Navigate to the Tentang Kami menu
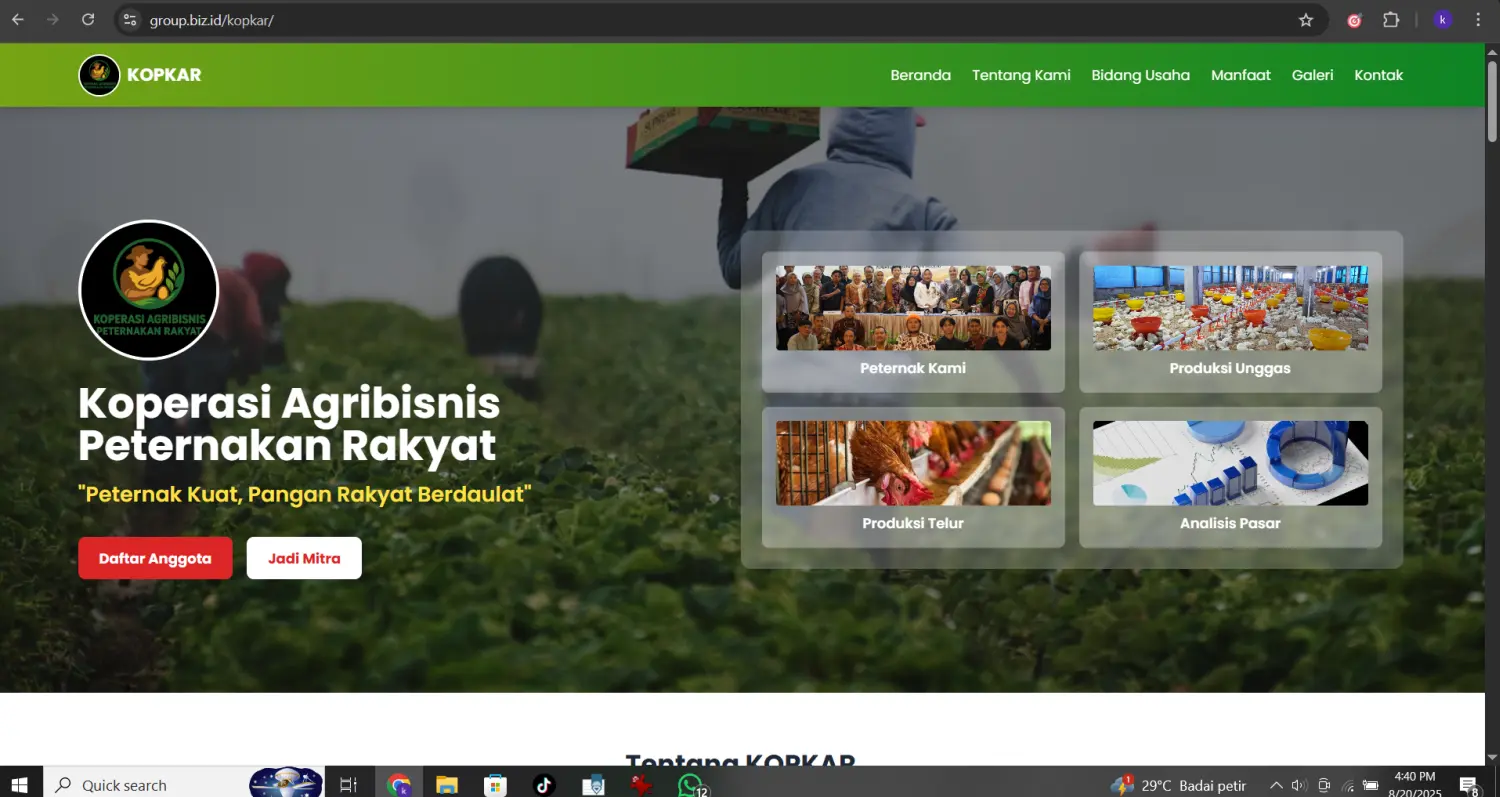The width and height of the screenshot is (1500, 797). pyautogui.click(x=1021, y=74)
